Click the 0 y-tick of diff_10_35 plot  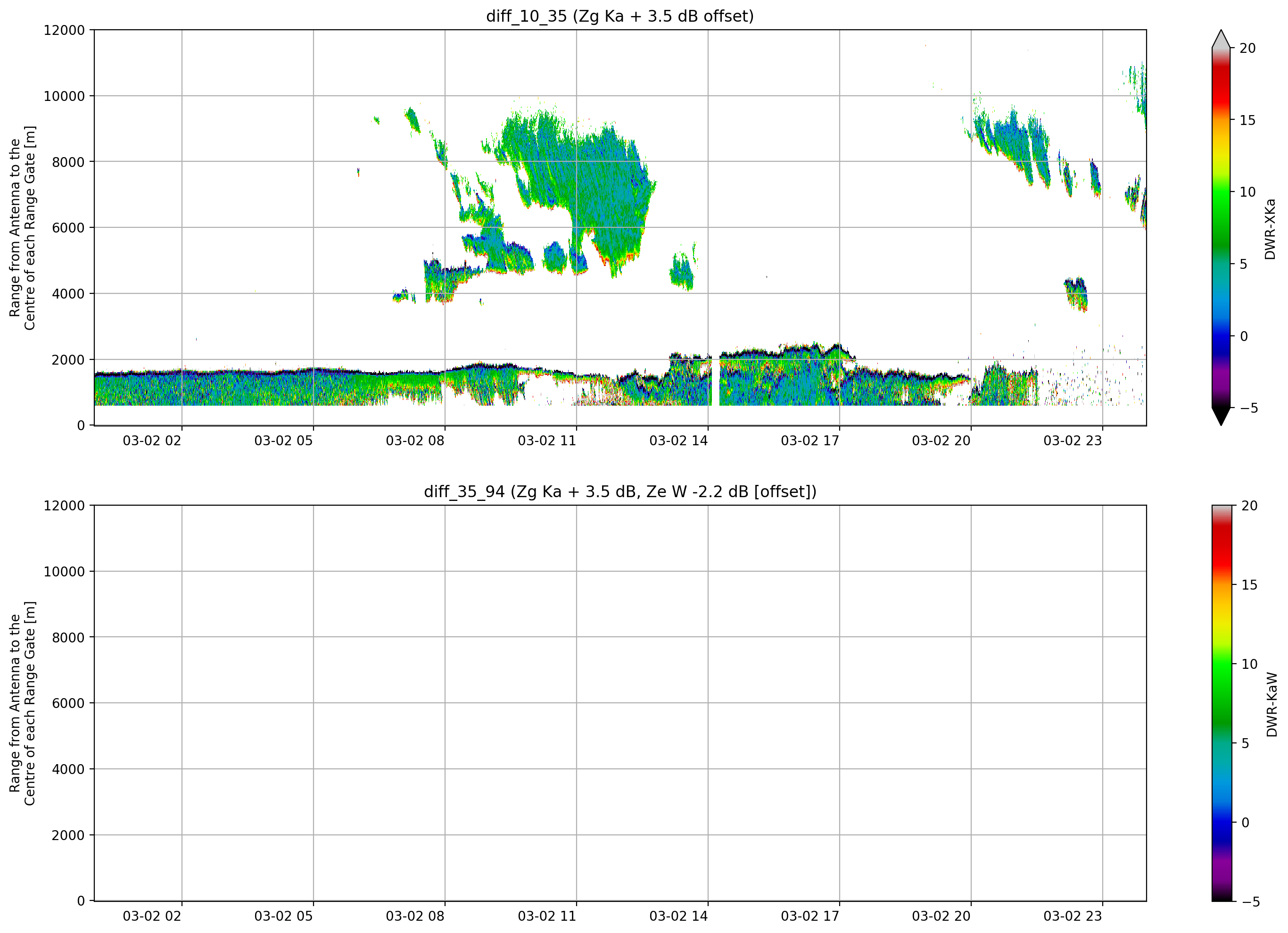[81, 425]
